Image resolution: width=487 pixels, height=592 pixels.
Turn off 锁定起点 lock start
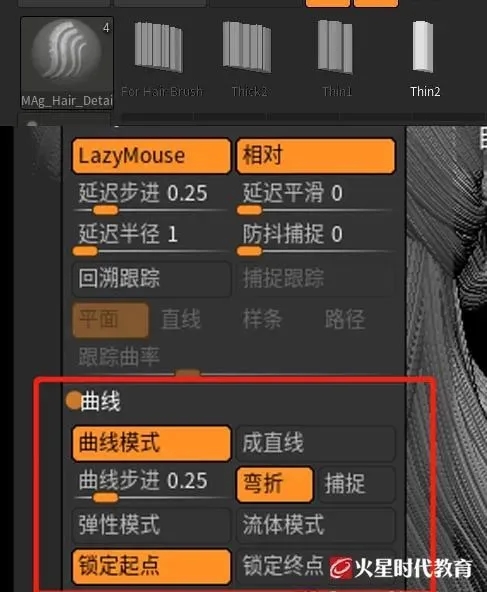[151, 566]
